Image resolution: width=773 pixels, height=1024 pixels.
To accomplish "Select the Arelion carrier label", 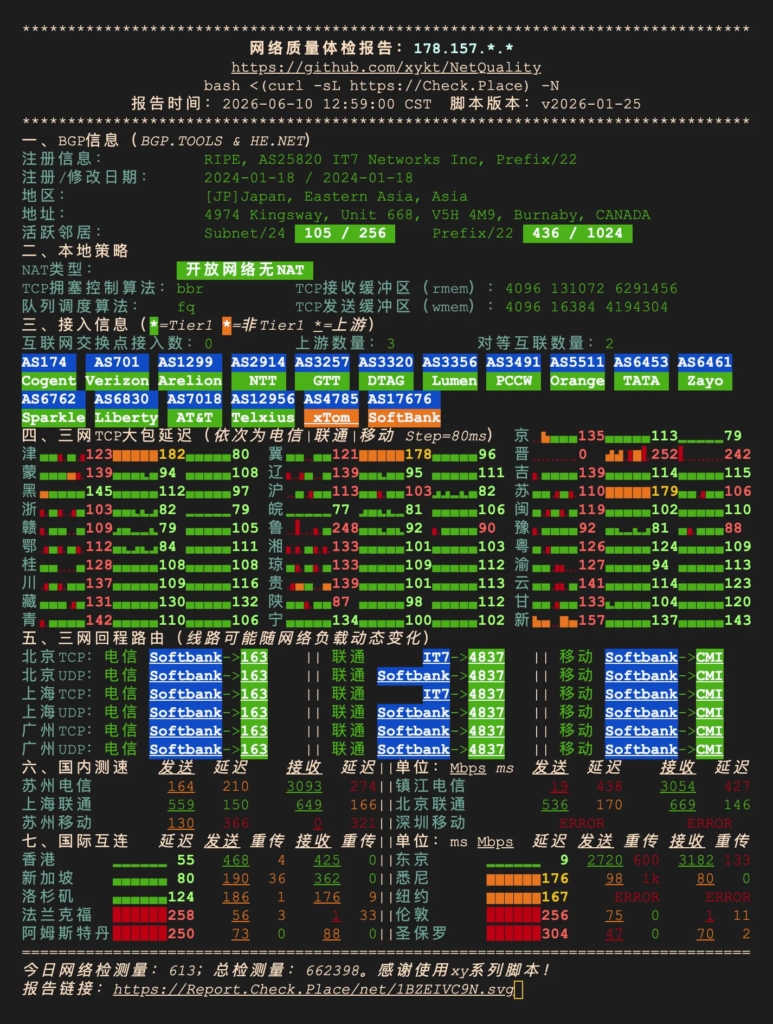I will (x=190, y=381).
